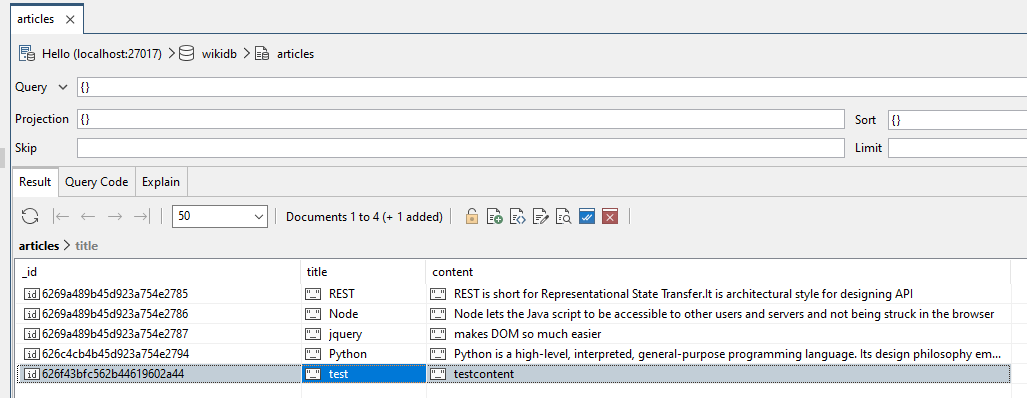Viewport: 1027px width, 398px height.
Task: Go to last page of results
Action: pos(141,217)
